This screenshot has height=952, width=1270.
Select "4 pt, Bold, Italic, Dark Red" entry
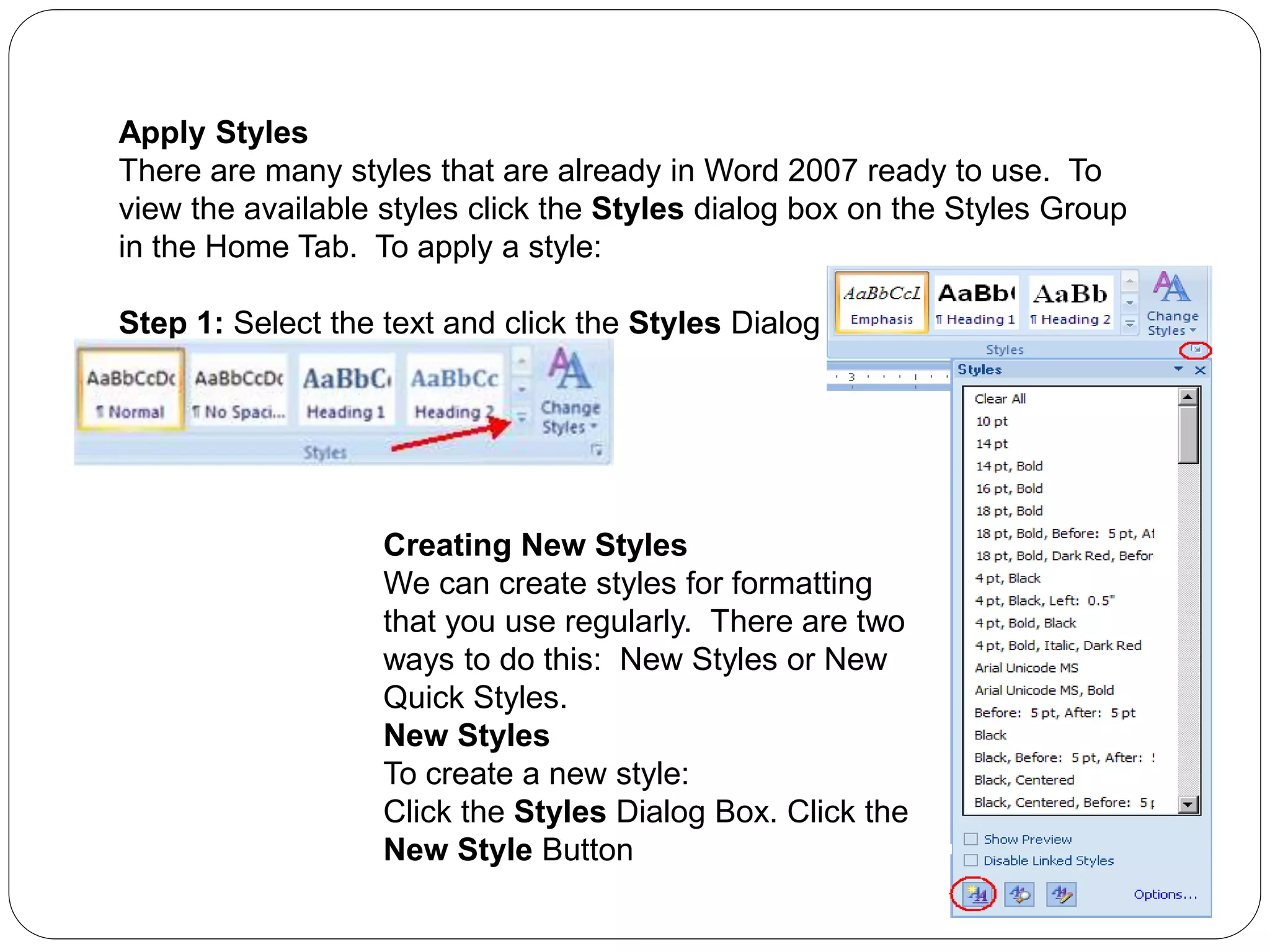[x=1058, y=645]
